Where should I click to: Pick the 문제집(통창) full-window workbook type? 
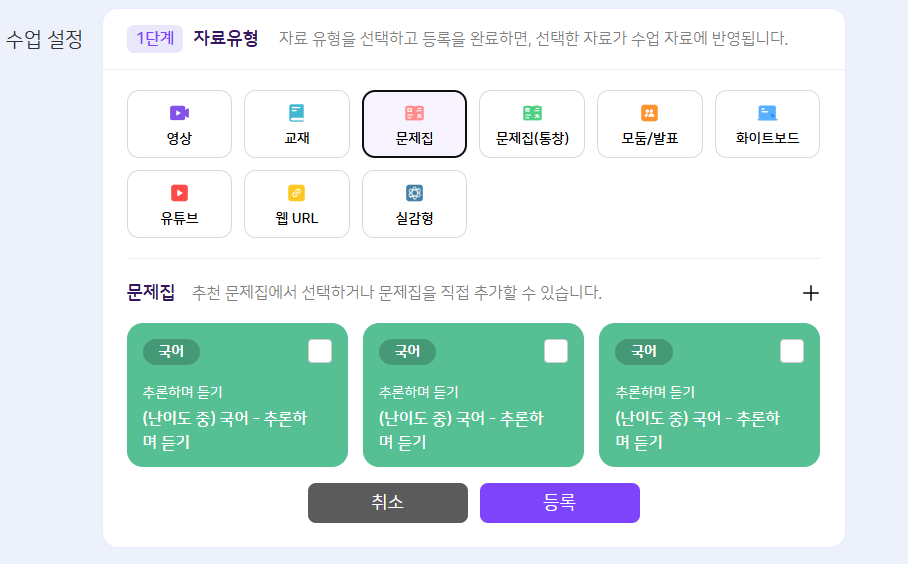532,124
